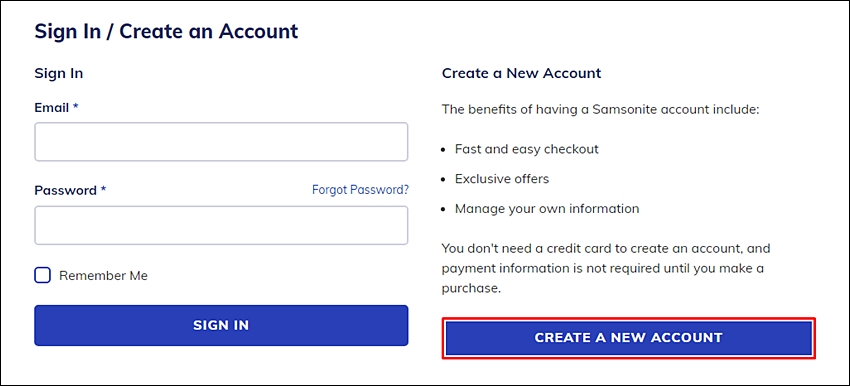Click the asterisk beside the Password label
The width and height of the screenshot is (850, 386).
(x=104, y=190)
